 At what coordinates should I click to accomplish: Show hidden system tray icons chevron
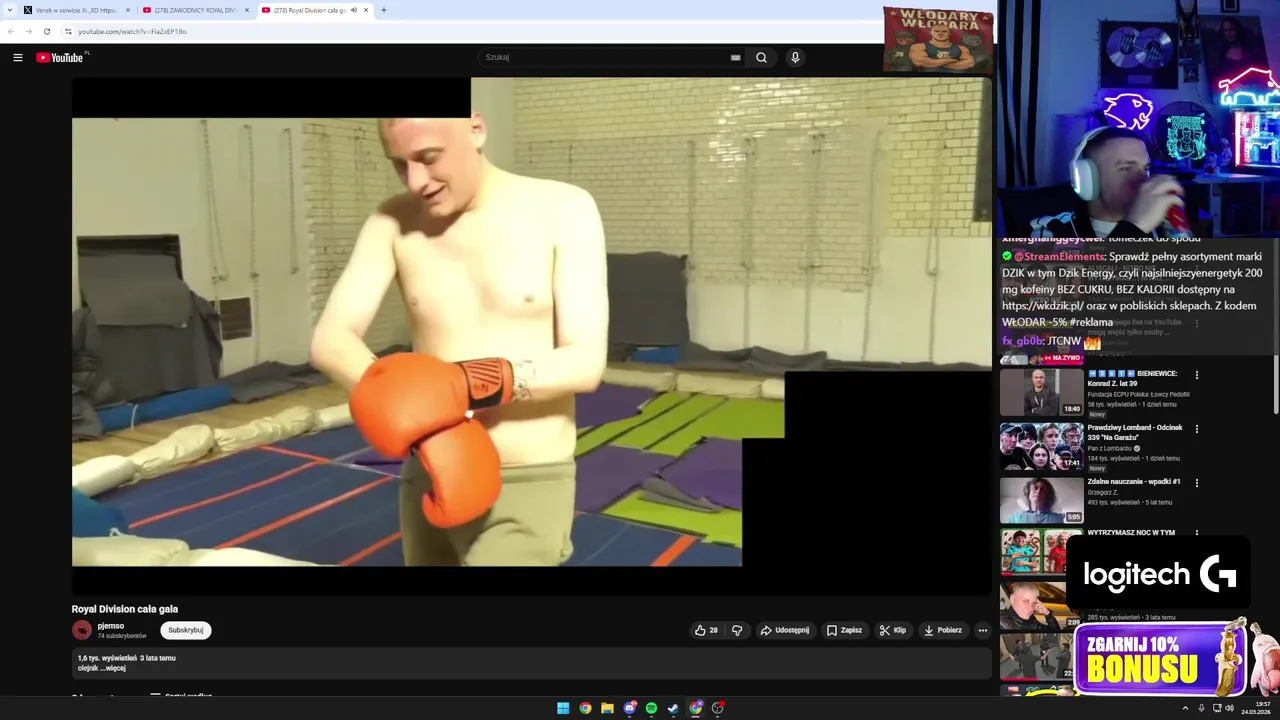(x=1185, y=708)
